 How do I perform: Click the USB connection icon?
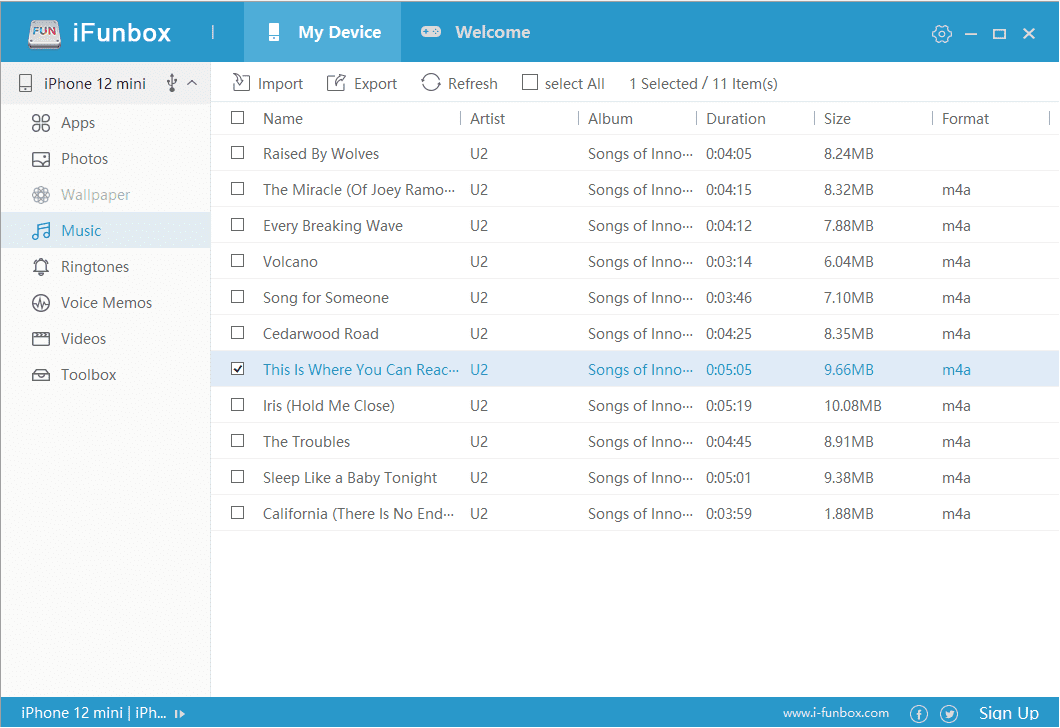[172, 83]
